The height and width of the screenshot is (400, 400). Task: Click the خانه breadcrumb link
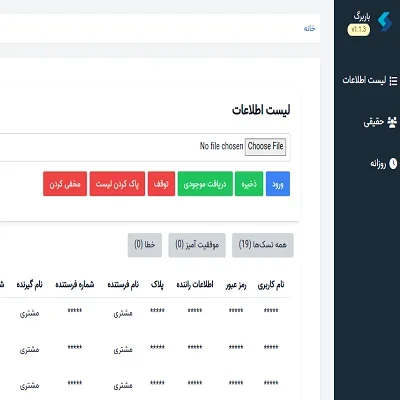click(309, 28)
